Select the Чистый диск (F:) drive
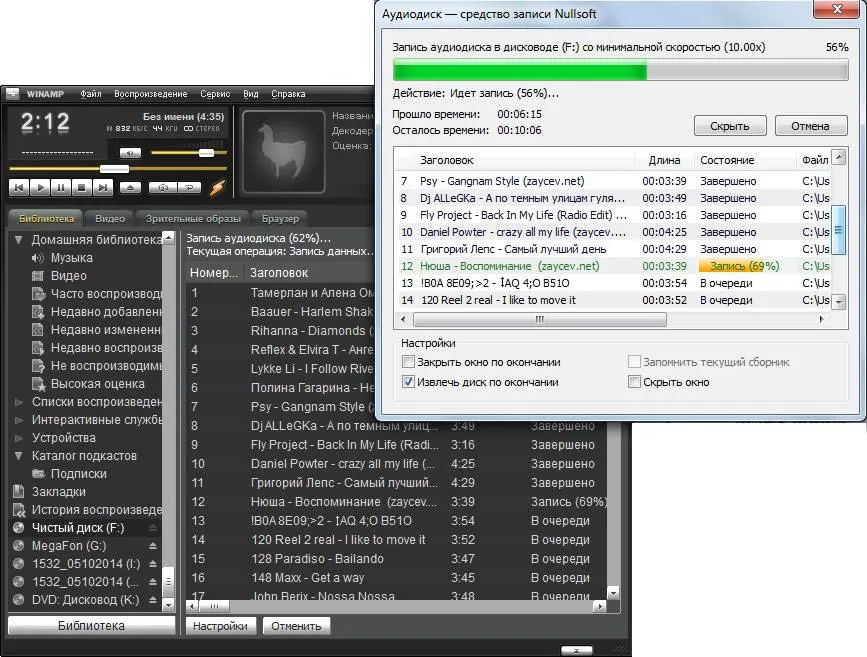Screen dimensions: 867x657 pos(77,528)
